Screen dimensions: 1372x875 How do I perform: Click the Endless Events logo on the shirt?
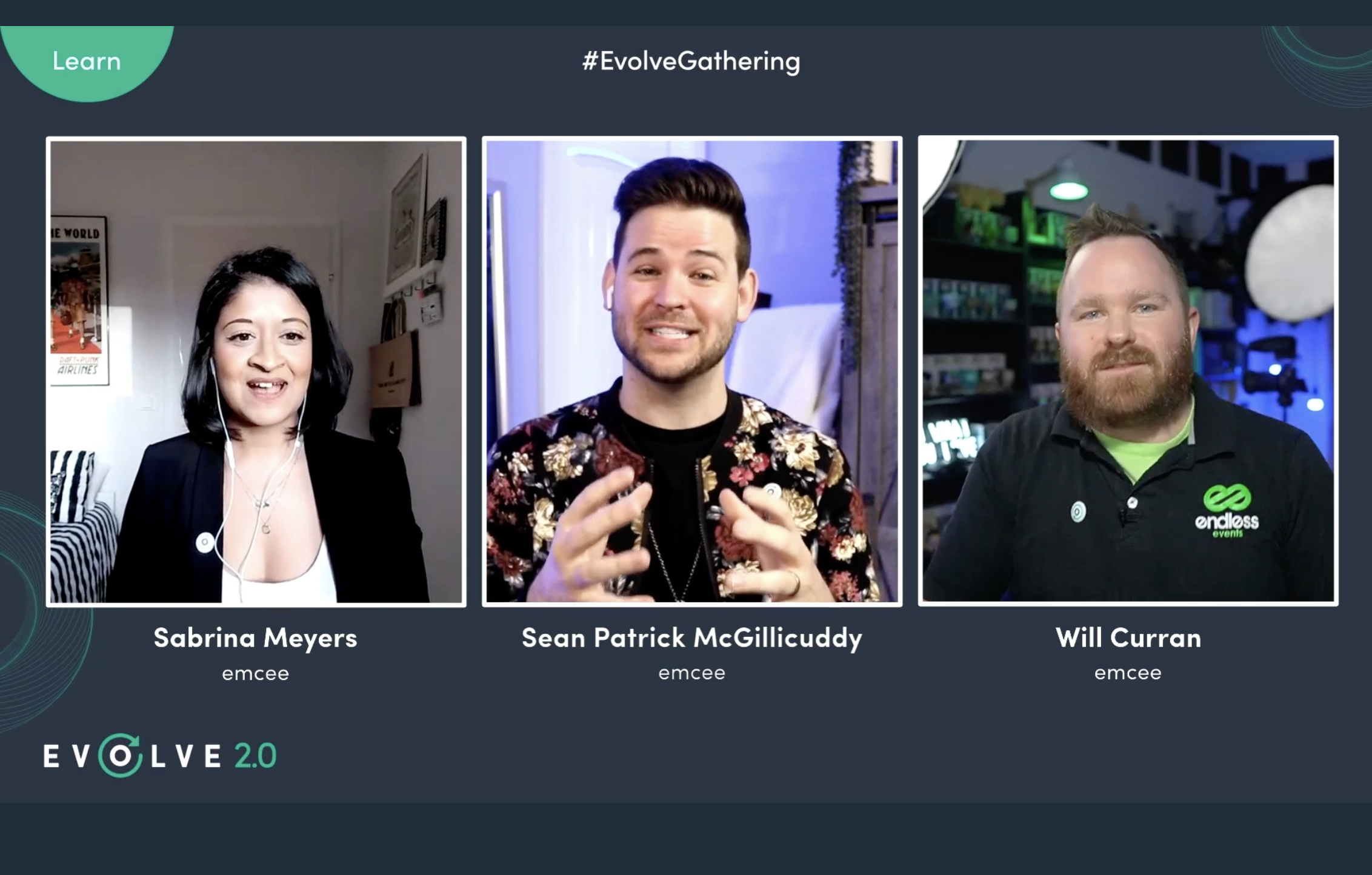1227,511
